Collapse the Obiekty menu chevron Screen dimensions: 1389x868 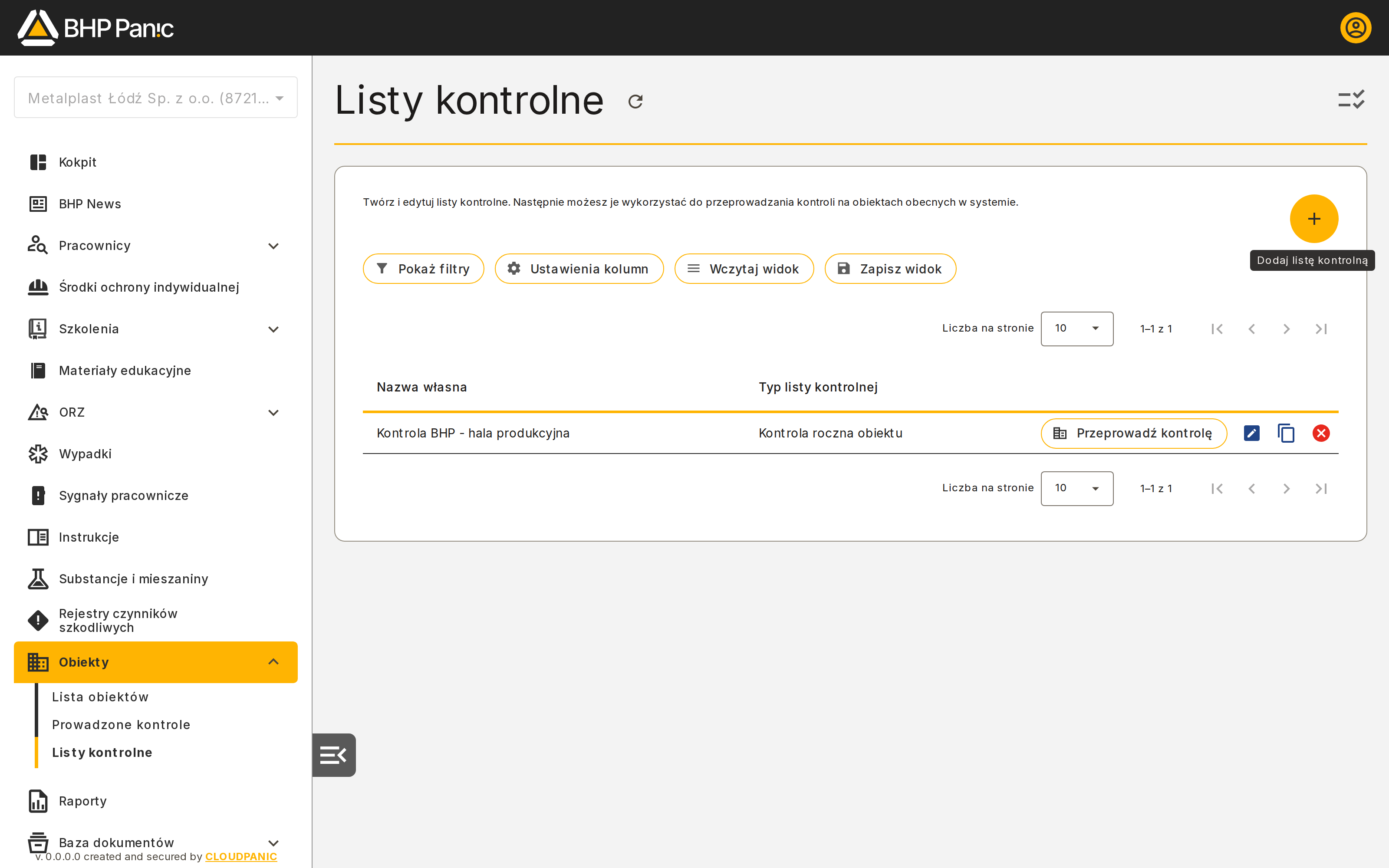pyautogui.click(x=274, y=662)
